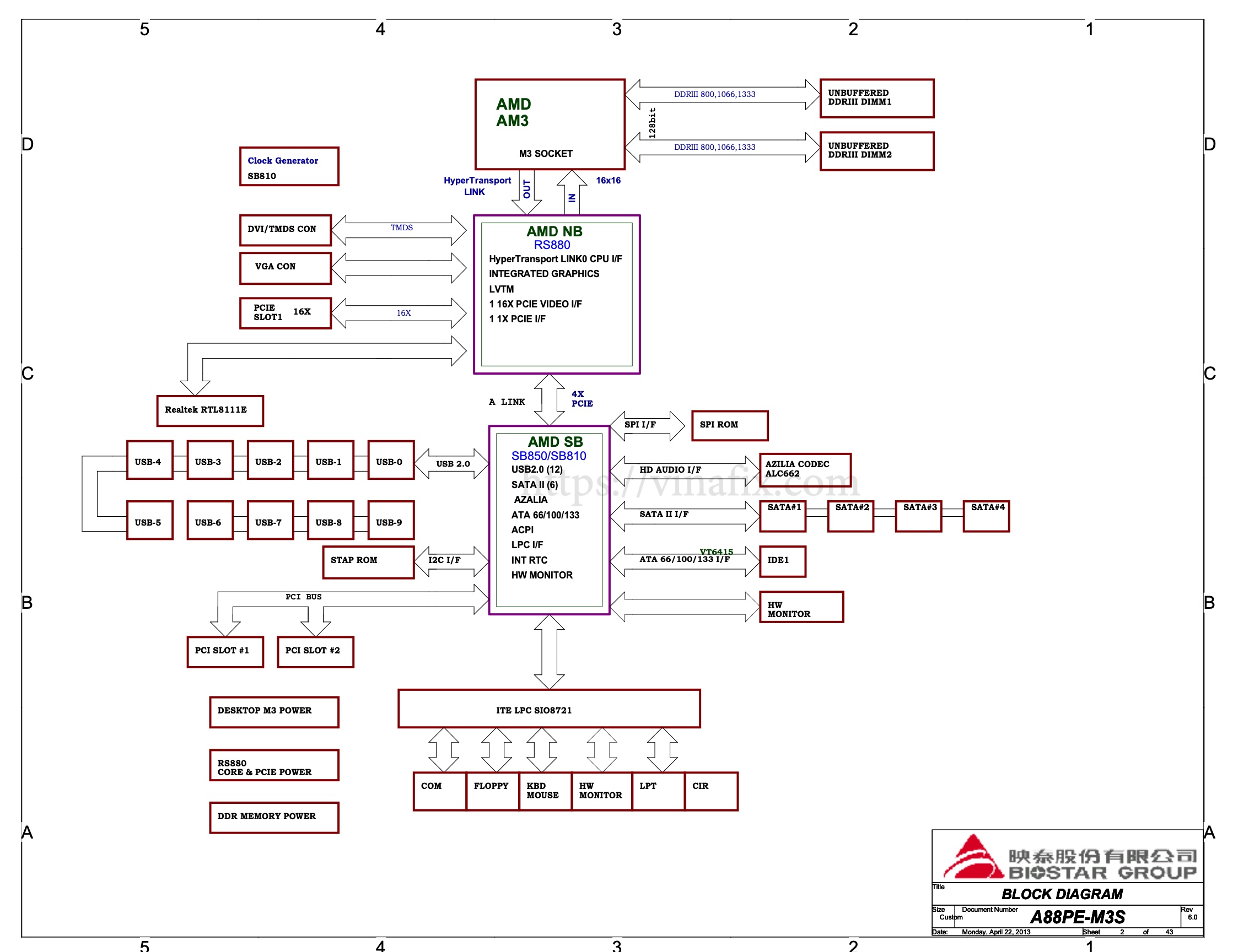Image resolution: width=1249 pixels, height=952 pixels.
Task: Click the AMD AM3 socket block
Action: coord(550,124)
